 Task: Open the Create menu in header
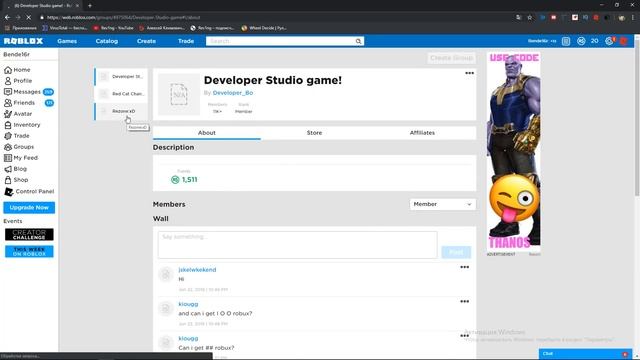[146, 41]
